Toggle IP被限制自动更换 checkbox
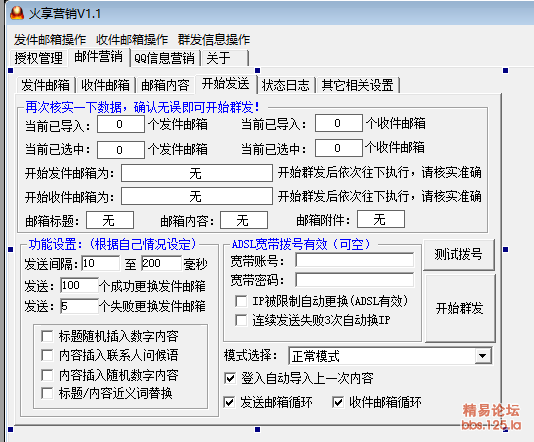The height and width of the screenshot is (442, 534). pos(241,301)
